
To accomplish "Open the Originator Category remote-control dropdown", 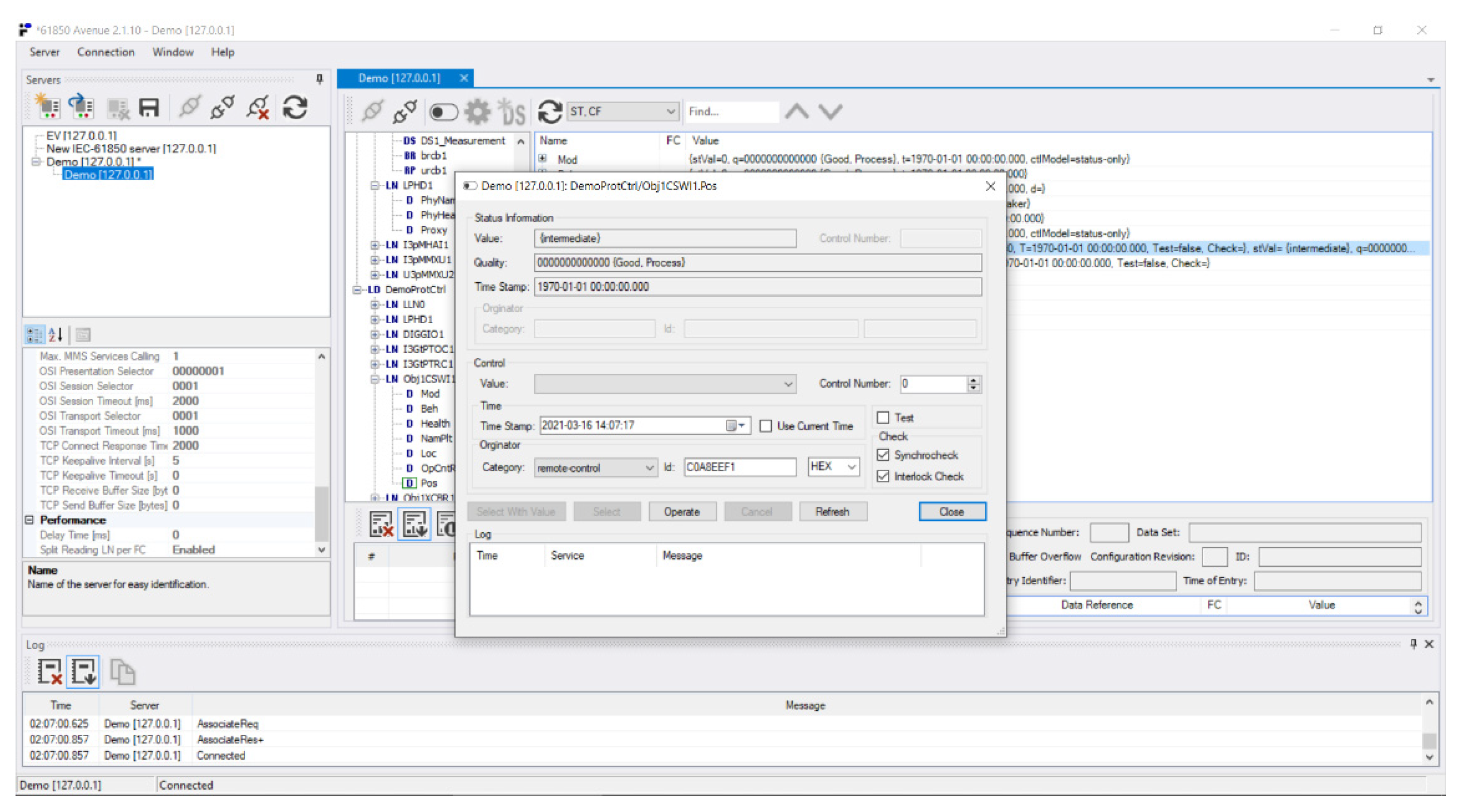I will point(649,467).
